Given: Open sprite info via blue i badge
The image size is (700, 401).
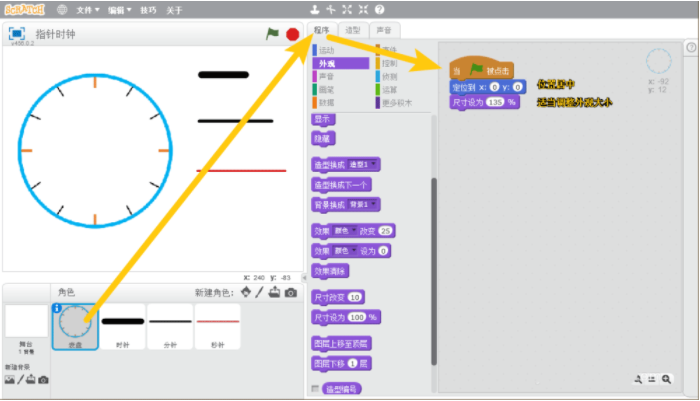Looking at the screenshot, I should point(57,309).
